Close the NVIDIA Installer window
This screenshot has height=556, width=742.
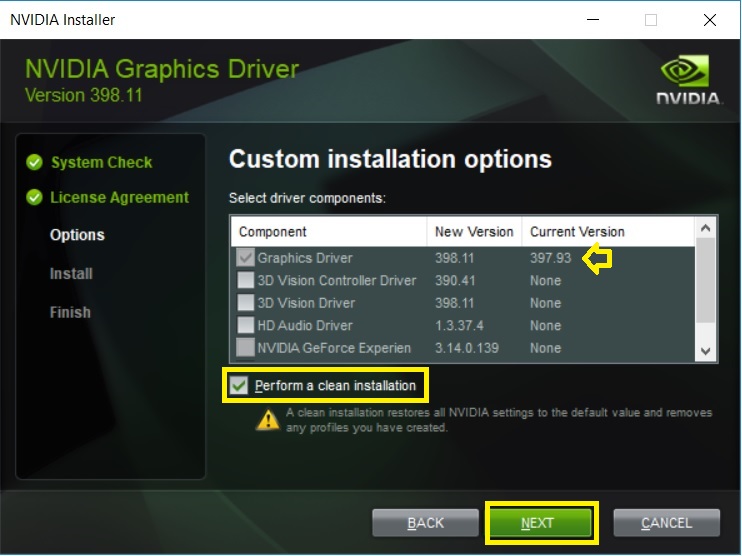point(710,20)
